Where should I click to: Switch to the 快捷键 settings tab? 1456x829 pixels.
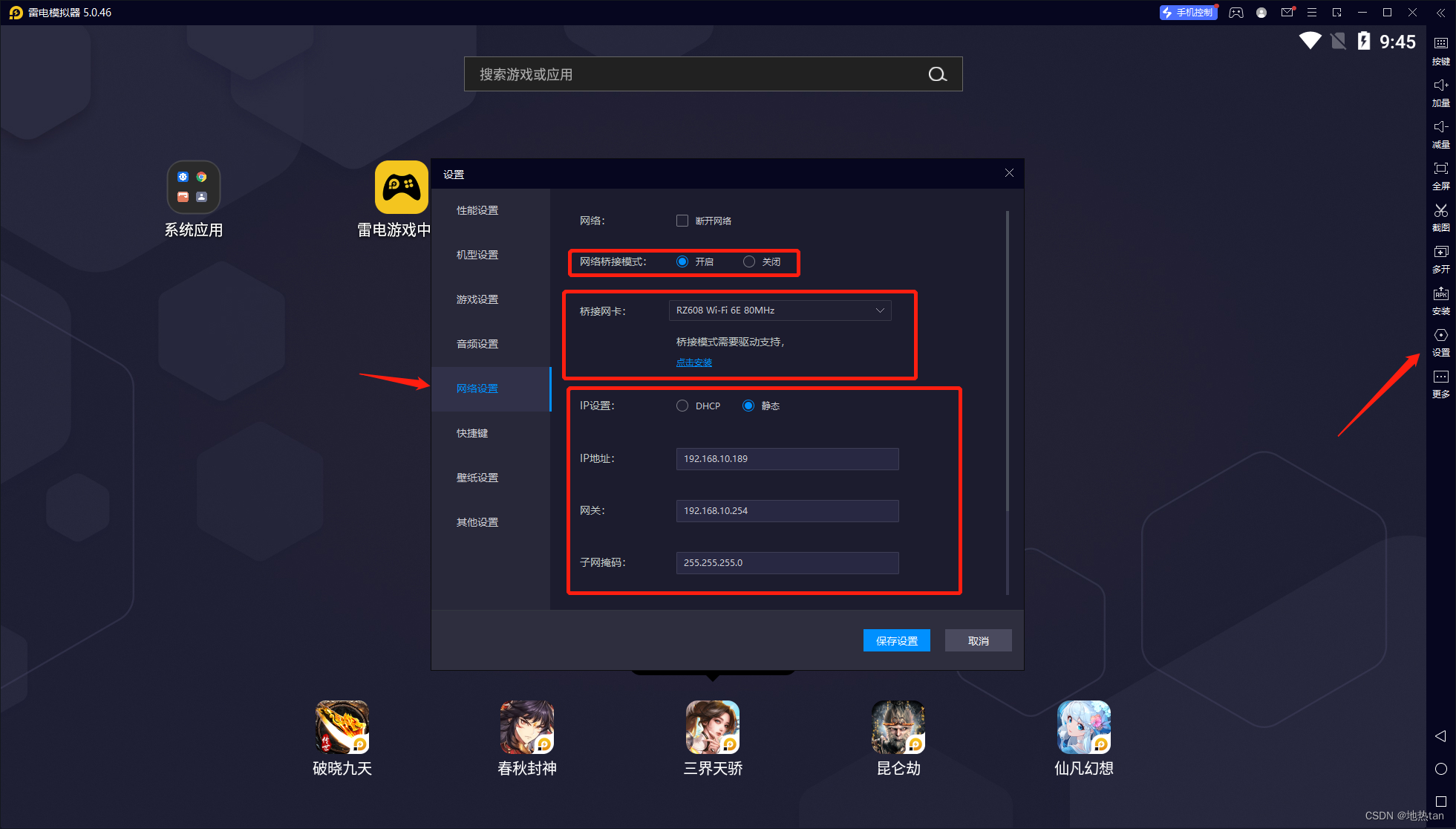[x=472, y=433]
